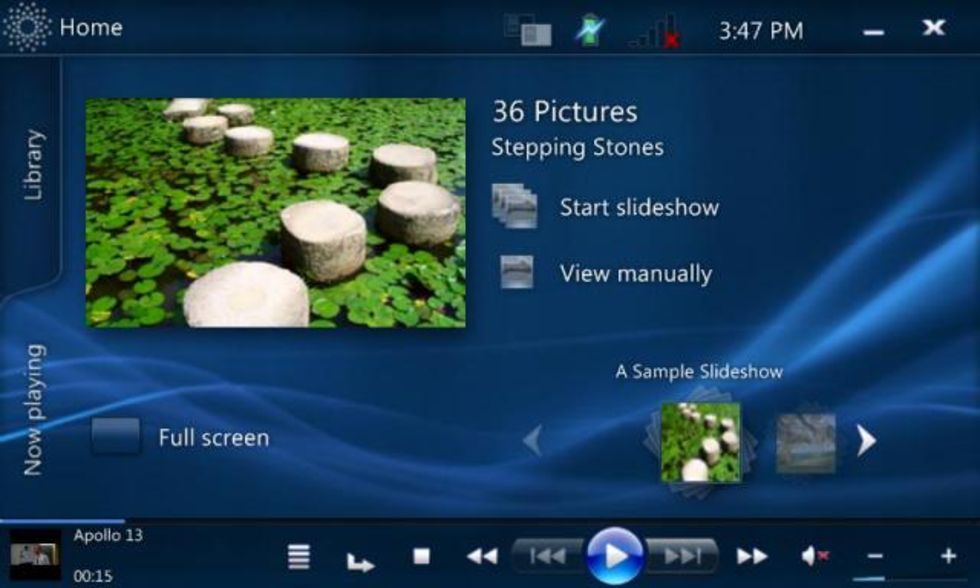Check the battery power status icon
980x588 pixels.
click(589, 30)
